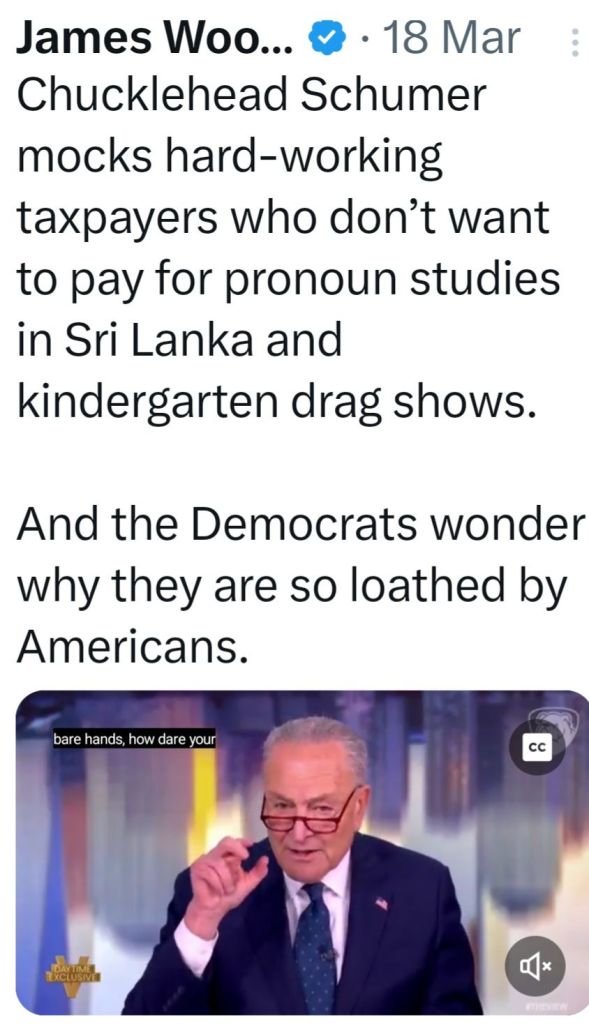Click the caption text 'bare hands, how dare your'
Viewport: 589px width, 1024px height.
(135, 739)
